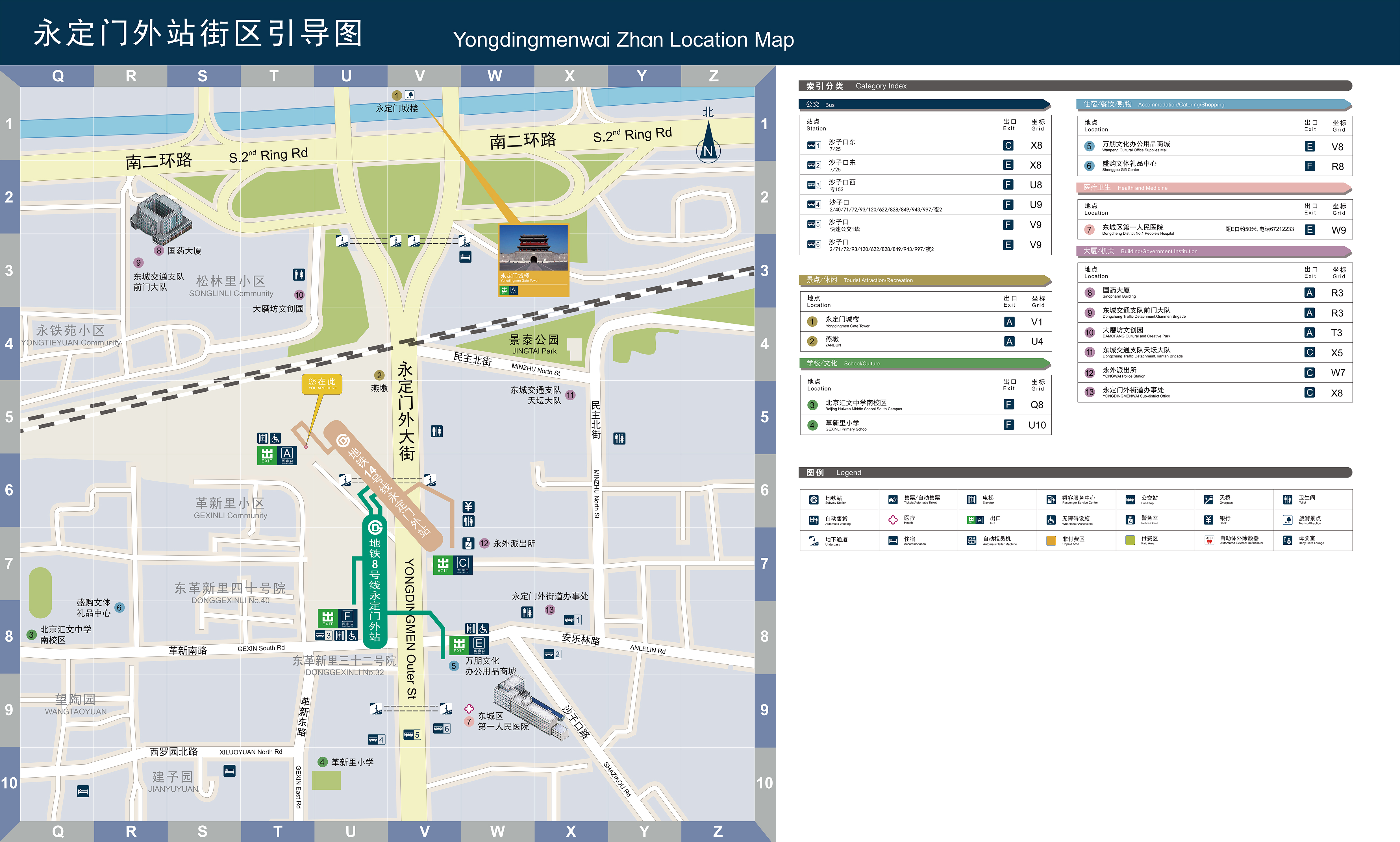The image size is (1400, 842).
Task: Click the 万朋文化办公用品商城 table row
Action: click(1214, 146)
